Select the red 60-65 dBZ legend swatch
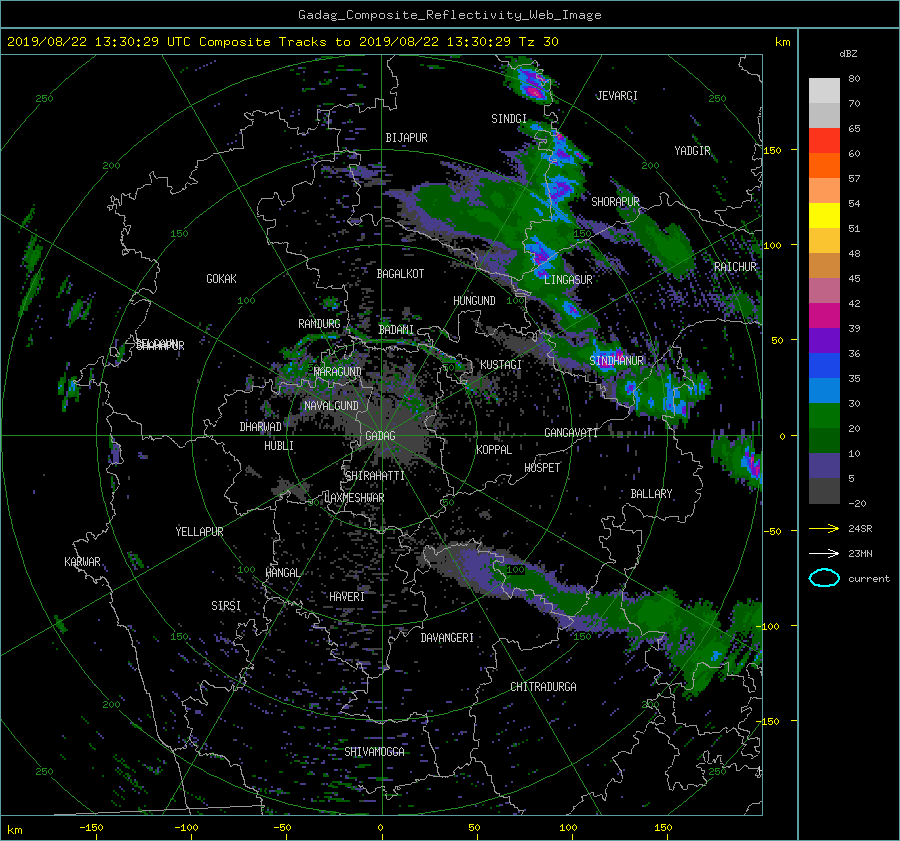 [824, 141]
